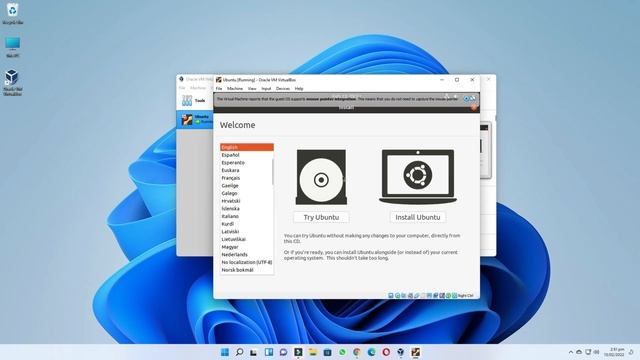The image size is (640, 360).
Task: Select Hrvatski in the language list
Action: [x=247, y=201]
